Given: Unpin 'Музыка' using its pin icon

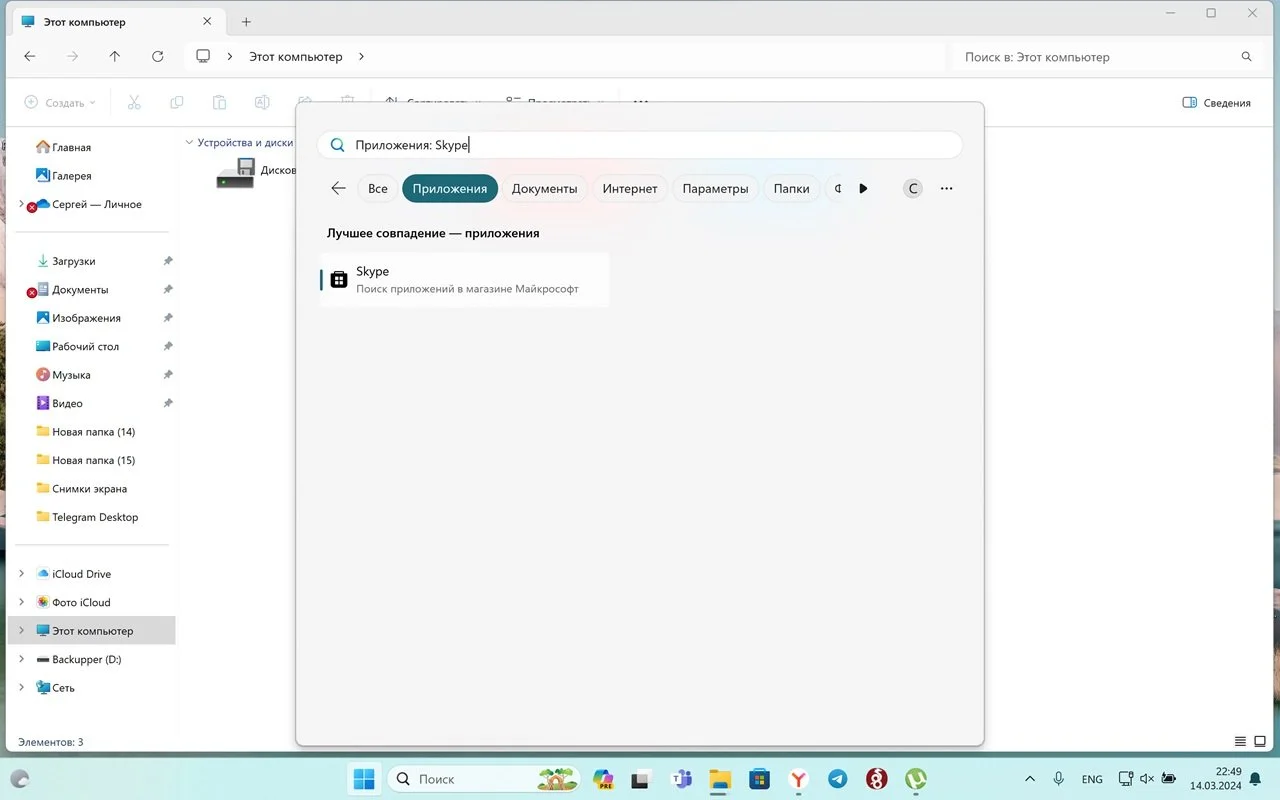Looking at the screenshot, I should 168,375.
